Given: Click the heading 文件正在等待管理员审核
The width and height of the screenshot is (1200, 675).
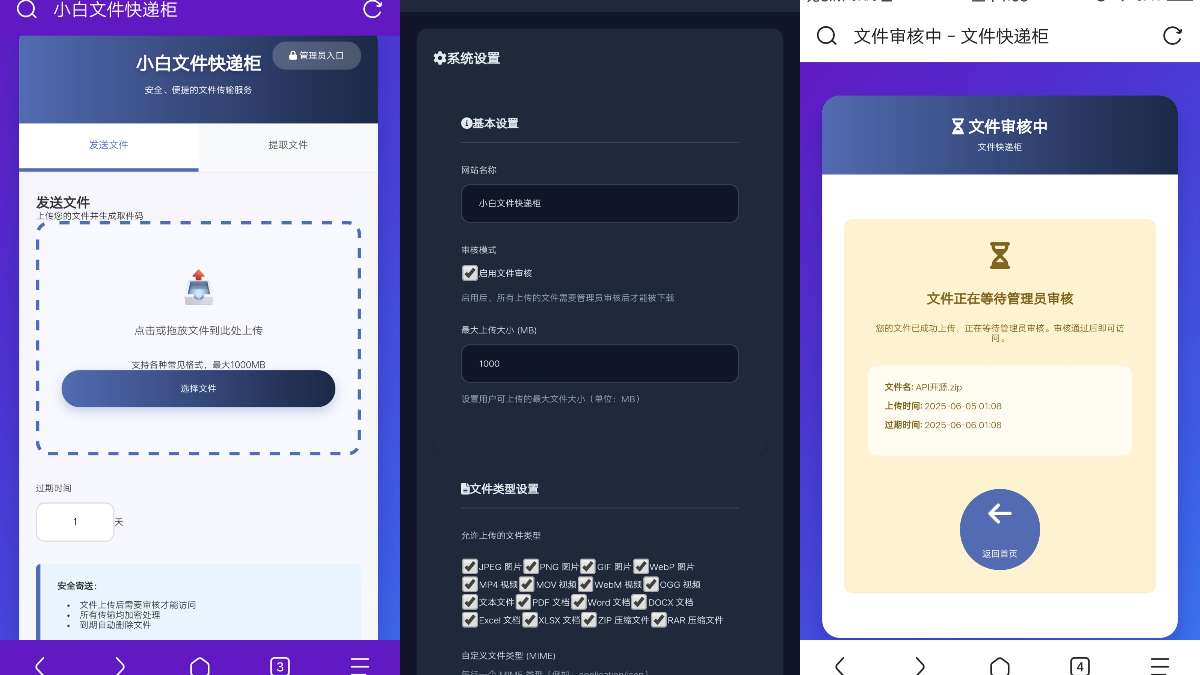Looking at the screenshot, I should point(1000,298).
